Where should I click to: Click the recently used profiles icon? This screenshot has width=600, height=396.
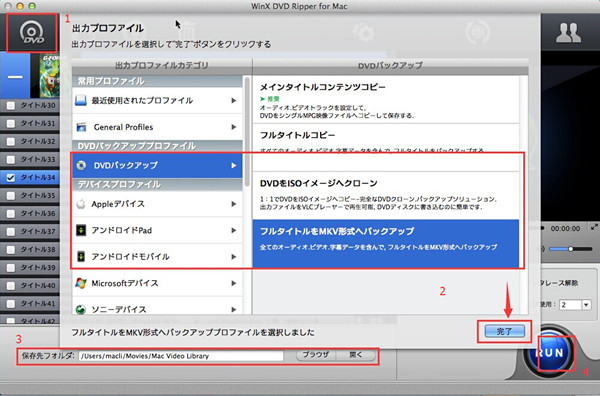[x=81, y=101]
